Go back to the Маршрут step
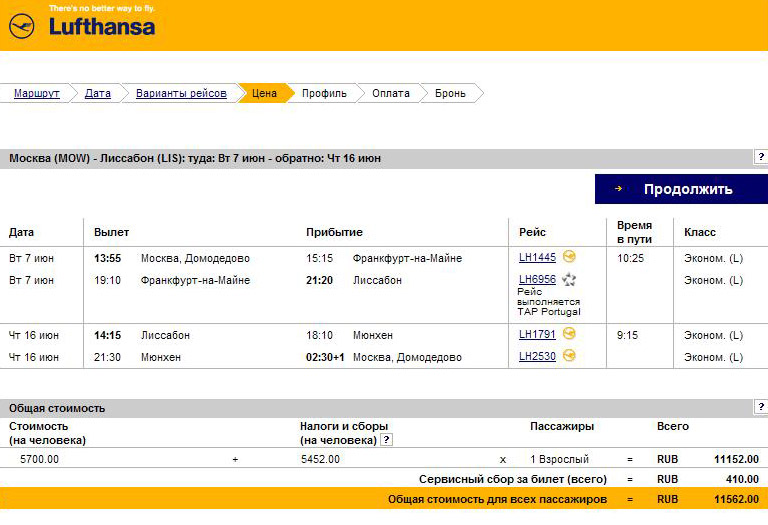This screenshot has width=768, height=525. [x=37, y=94]
